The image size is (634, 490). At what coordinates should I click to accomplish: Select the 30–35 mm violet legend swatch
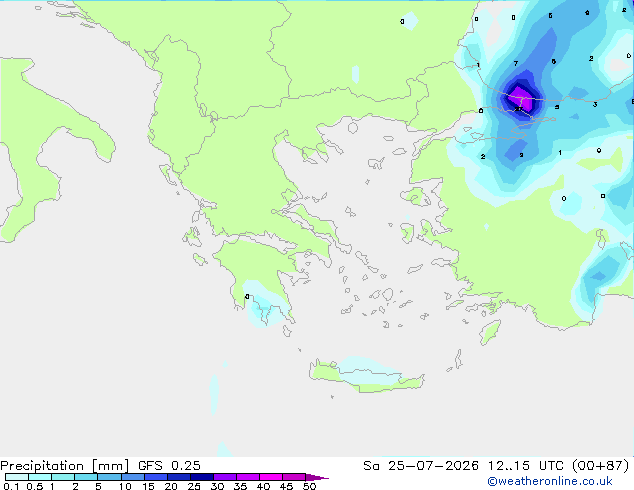point(225,477)
